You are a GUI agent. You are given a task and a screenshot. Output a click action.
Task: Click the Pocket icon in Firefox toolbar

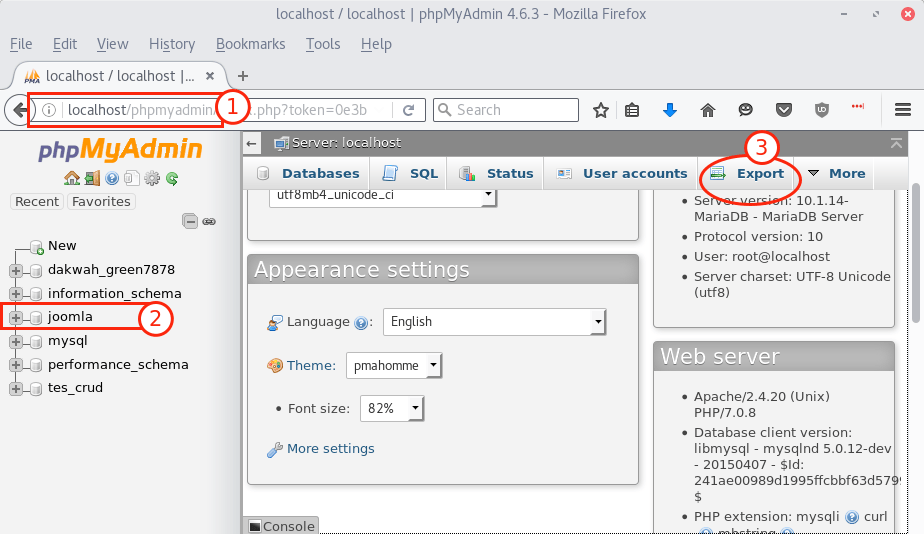pyautogui.click(x=785, y=110)
